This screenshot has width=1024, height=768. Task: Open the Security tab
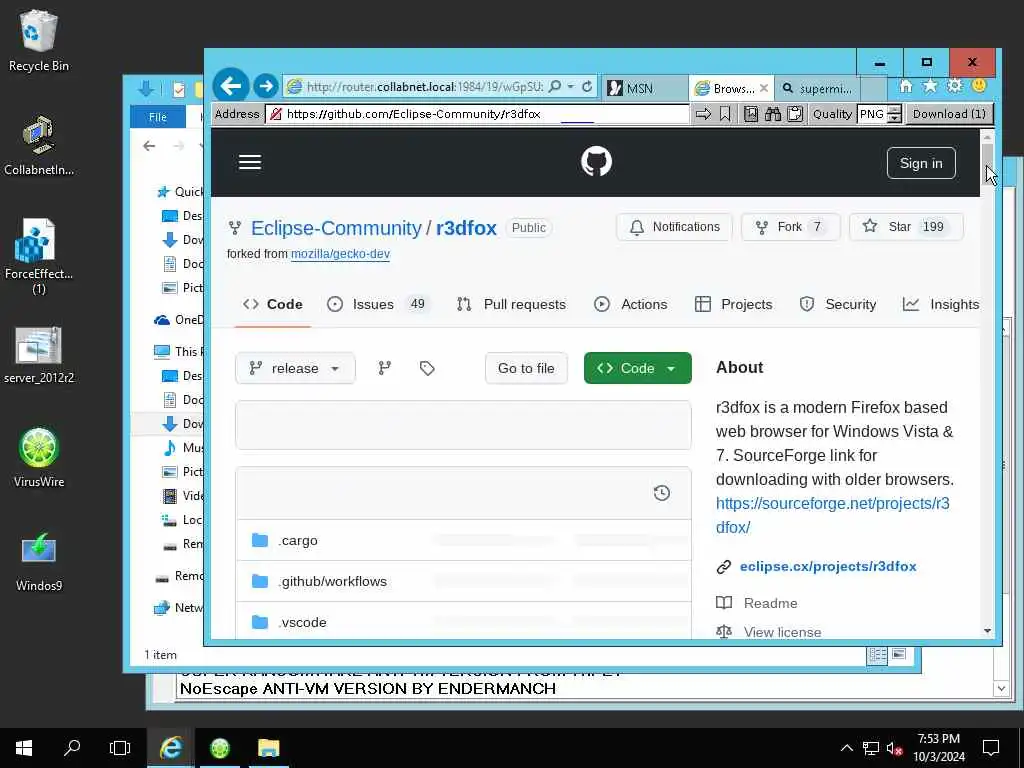(x=838, y=304)
